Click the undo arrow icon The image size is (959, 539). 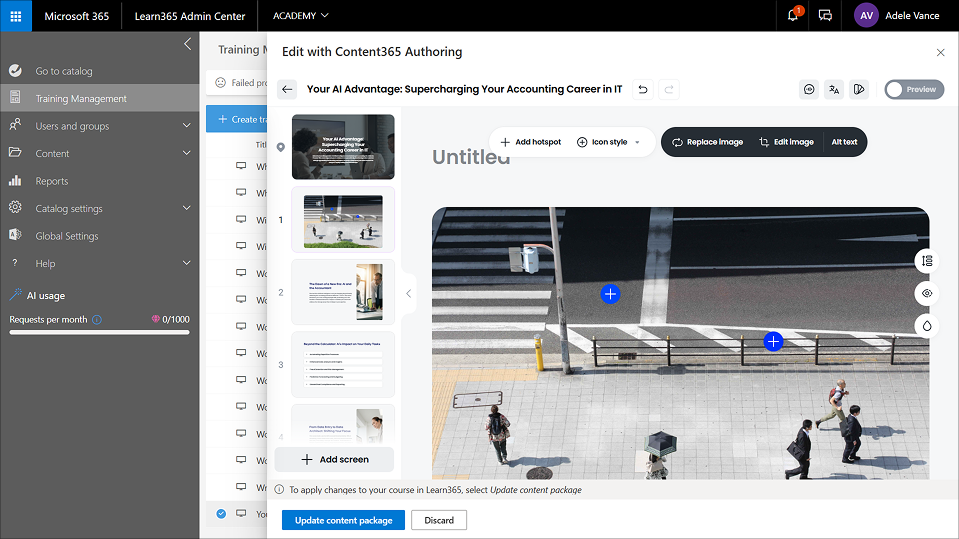tap(643, 89)
